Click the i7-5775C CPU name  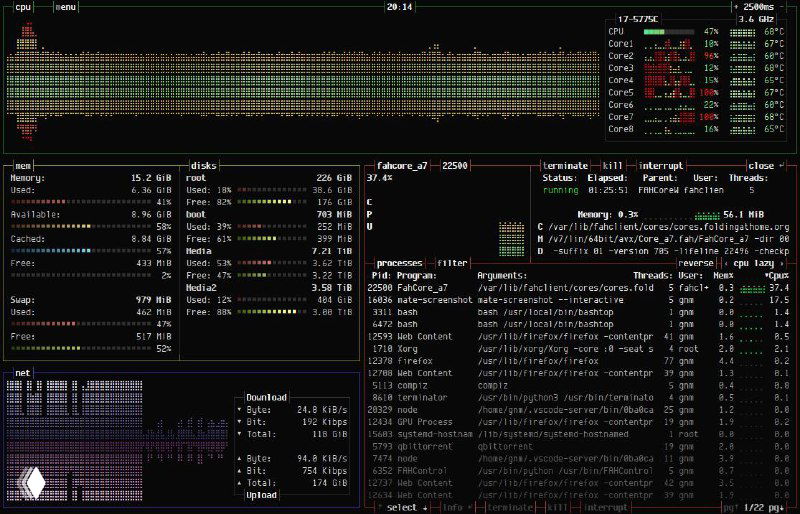[638, 19]
